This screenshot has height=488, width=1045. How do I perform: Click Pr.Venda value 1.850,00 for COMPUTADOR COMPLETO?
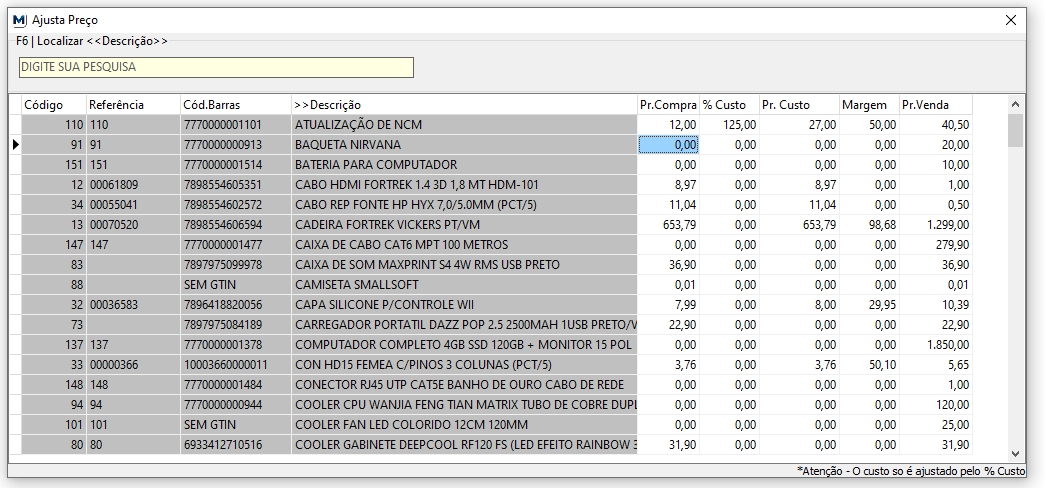(944, 345)
